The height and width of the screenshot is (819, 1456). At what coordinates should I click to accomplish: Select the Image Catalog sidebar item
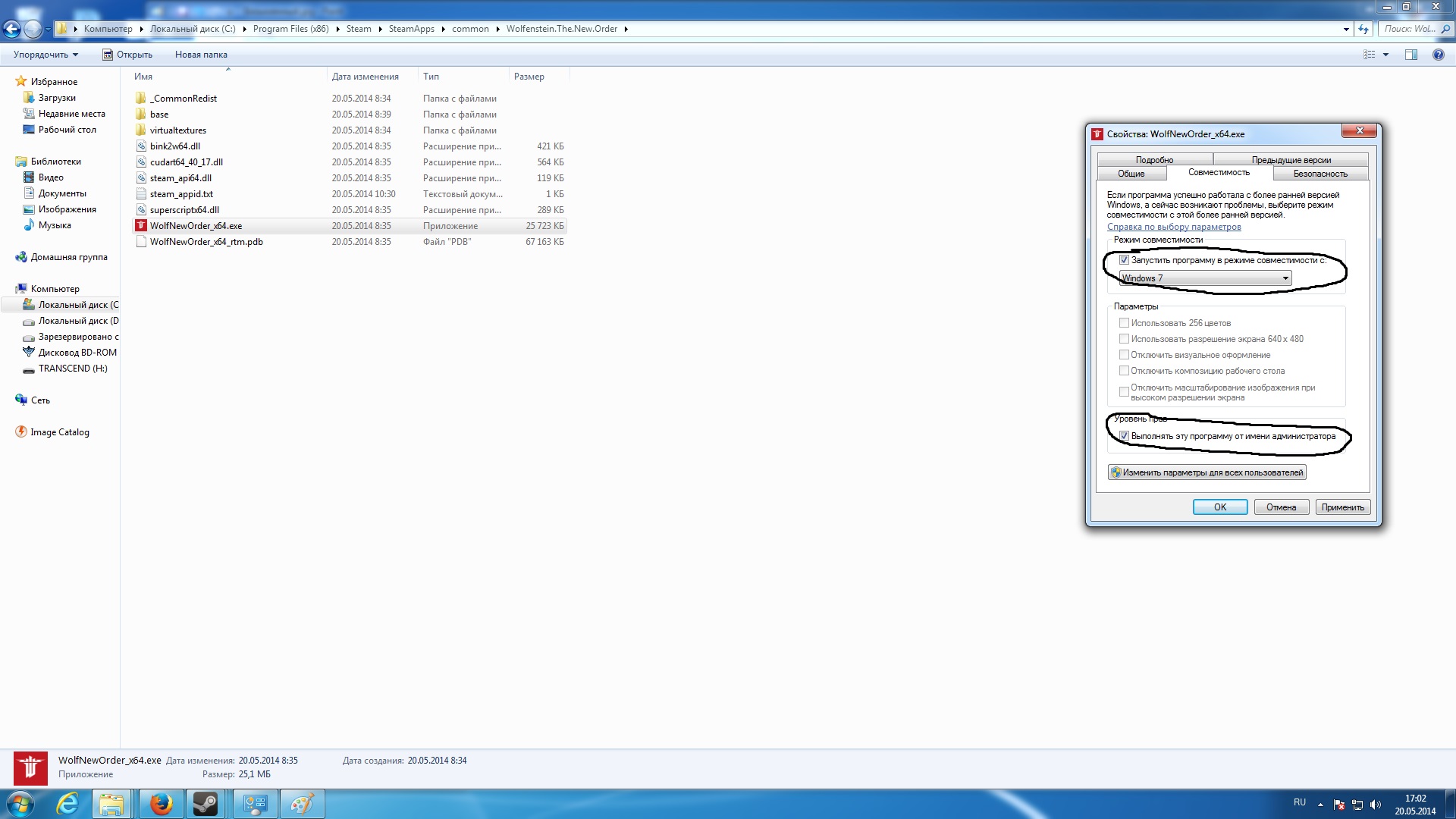[60, 432]
